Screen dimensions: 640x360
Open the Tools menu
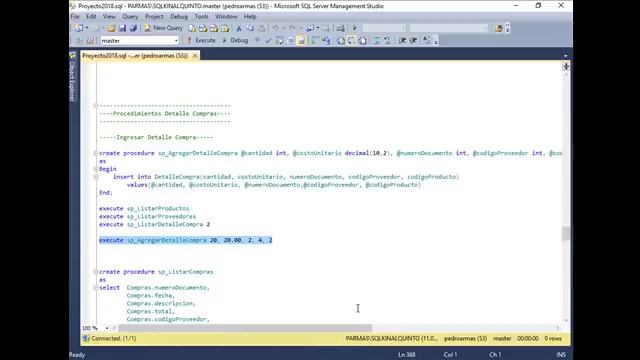(201, 17)
